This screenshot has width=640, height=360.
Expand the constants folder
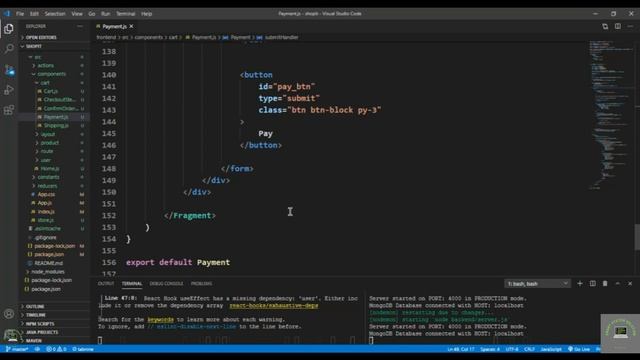(48, 177)
